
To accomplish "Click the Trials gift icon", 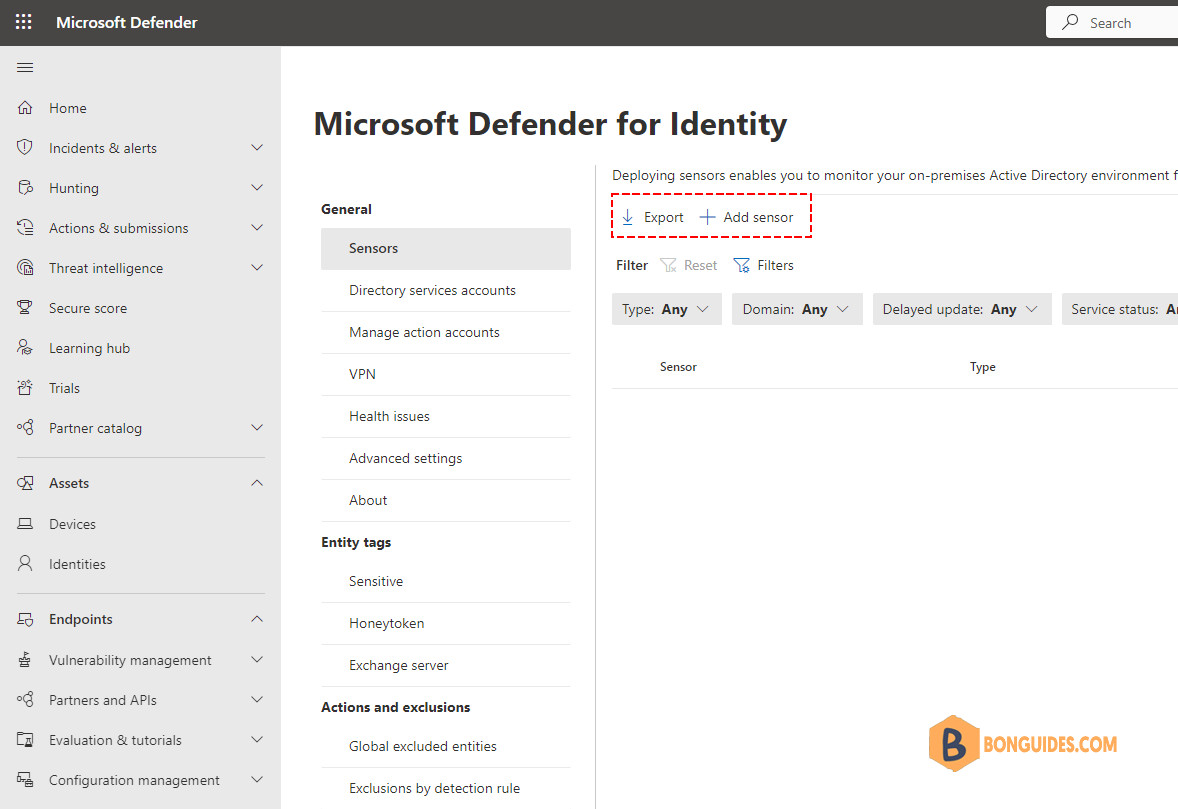I will (25, 388).
